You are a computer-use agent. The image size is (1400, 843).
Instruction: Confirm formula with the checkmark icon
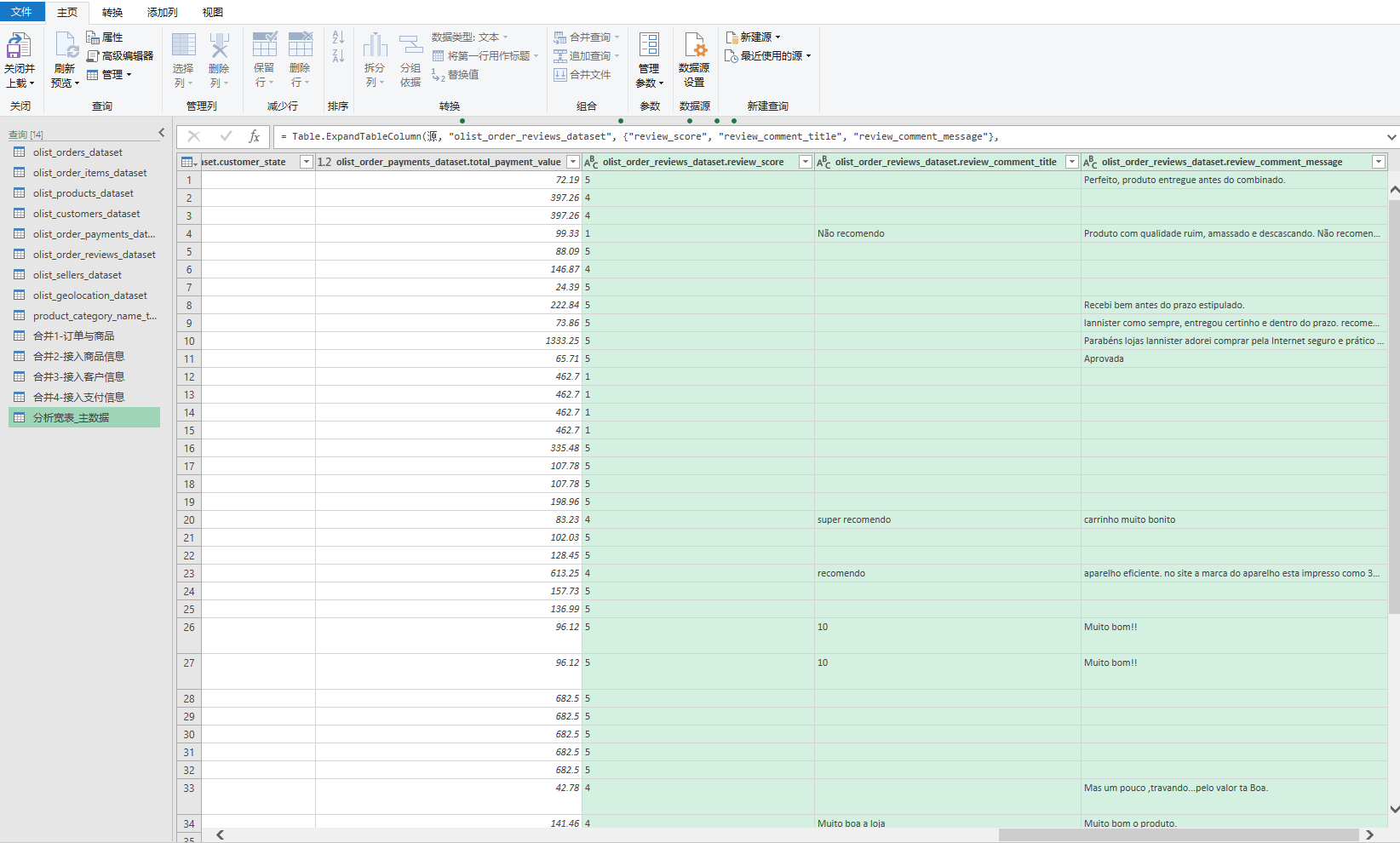pyautogui.click(x=226, y=136)
